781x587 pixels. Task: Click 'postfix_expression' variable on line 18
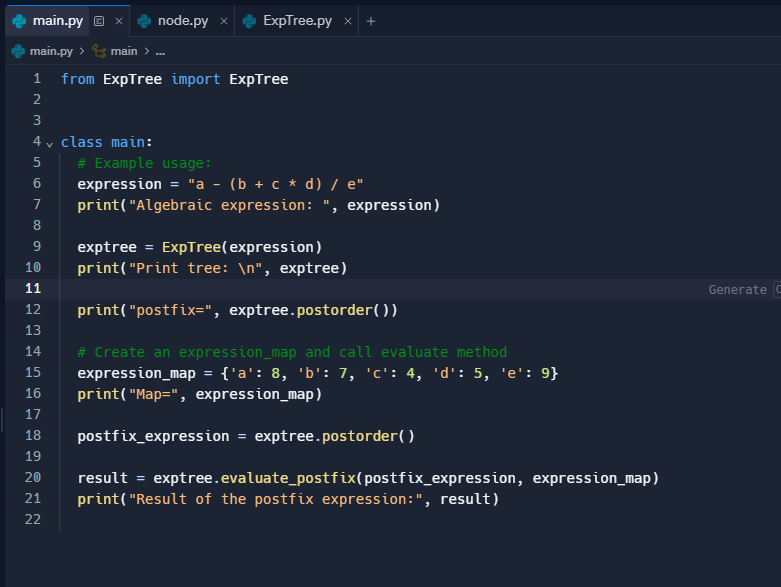153,436
